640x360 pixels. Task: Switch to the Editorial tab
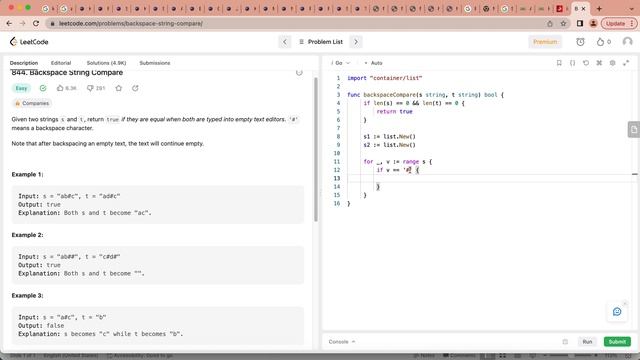tap(61, 63)
